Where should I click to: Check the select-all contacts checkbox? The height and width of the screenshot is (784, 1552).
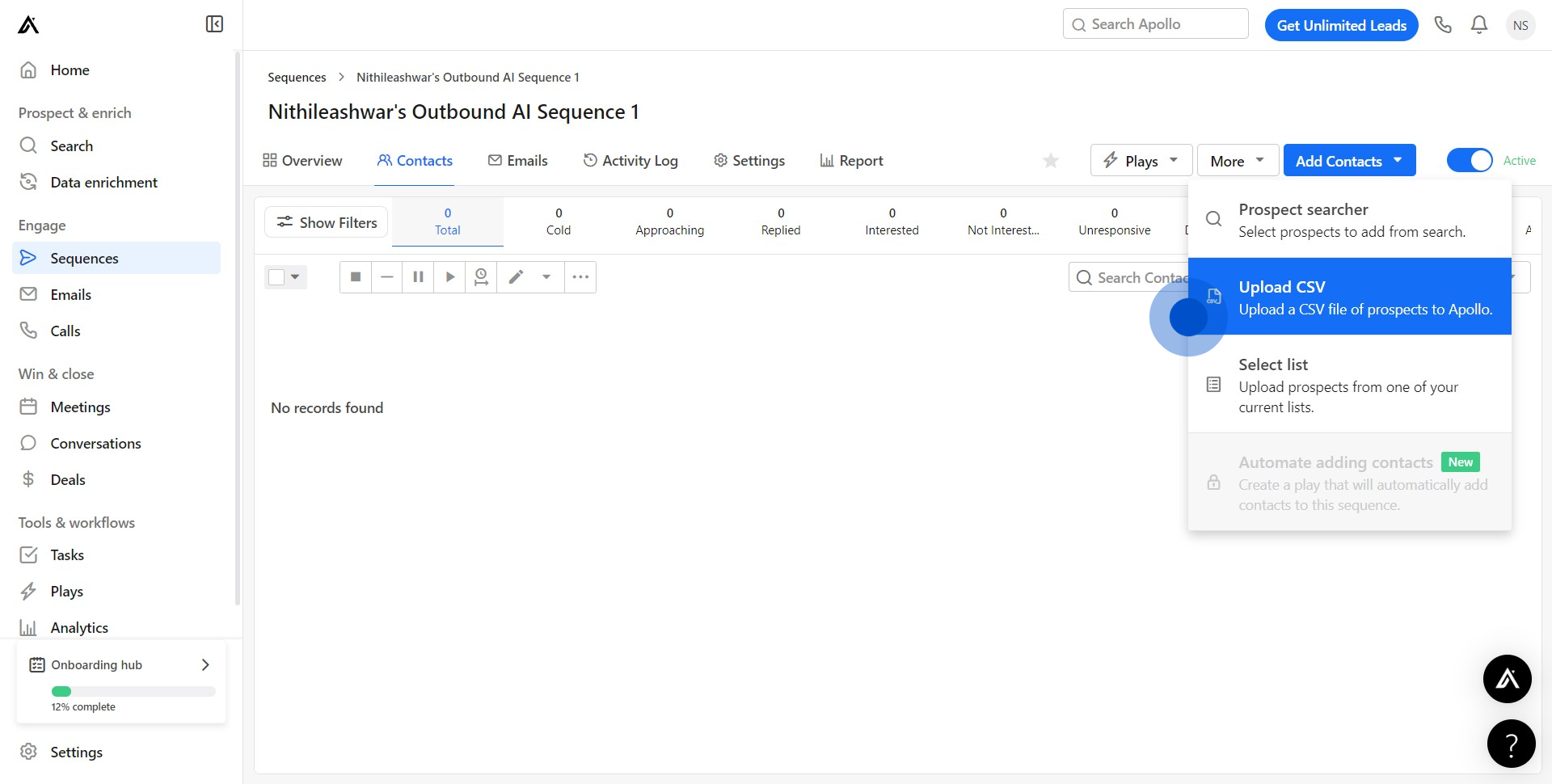coord(275,276)
